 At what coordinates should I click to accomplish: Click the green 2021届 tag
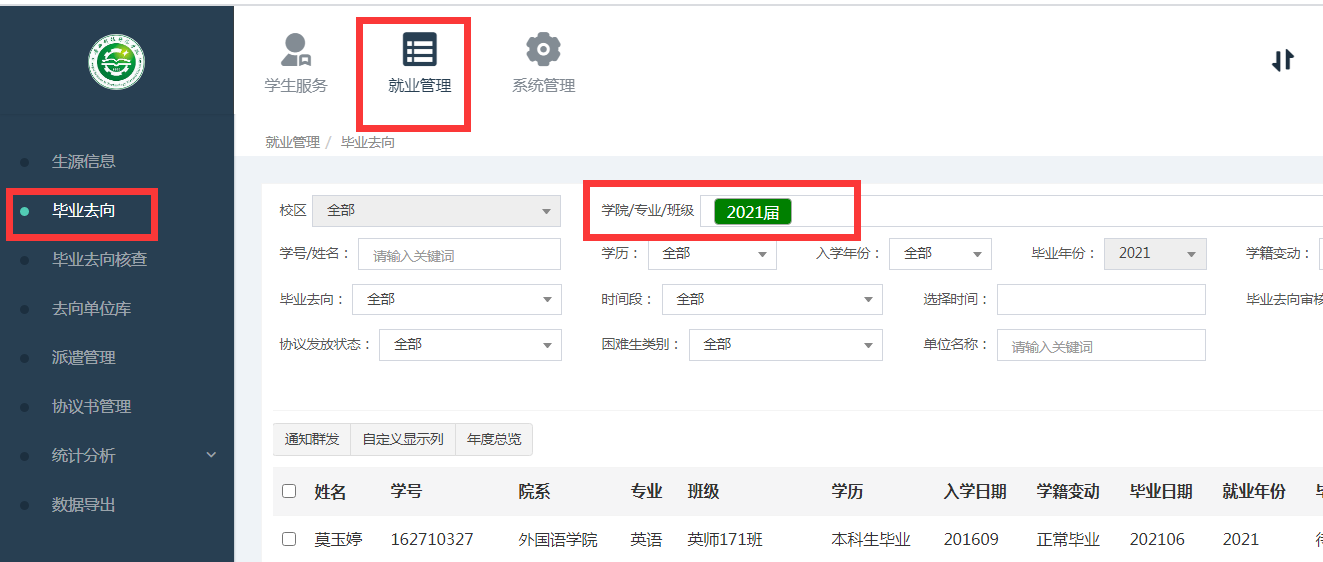click(752, 212)
